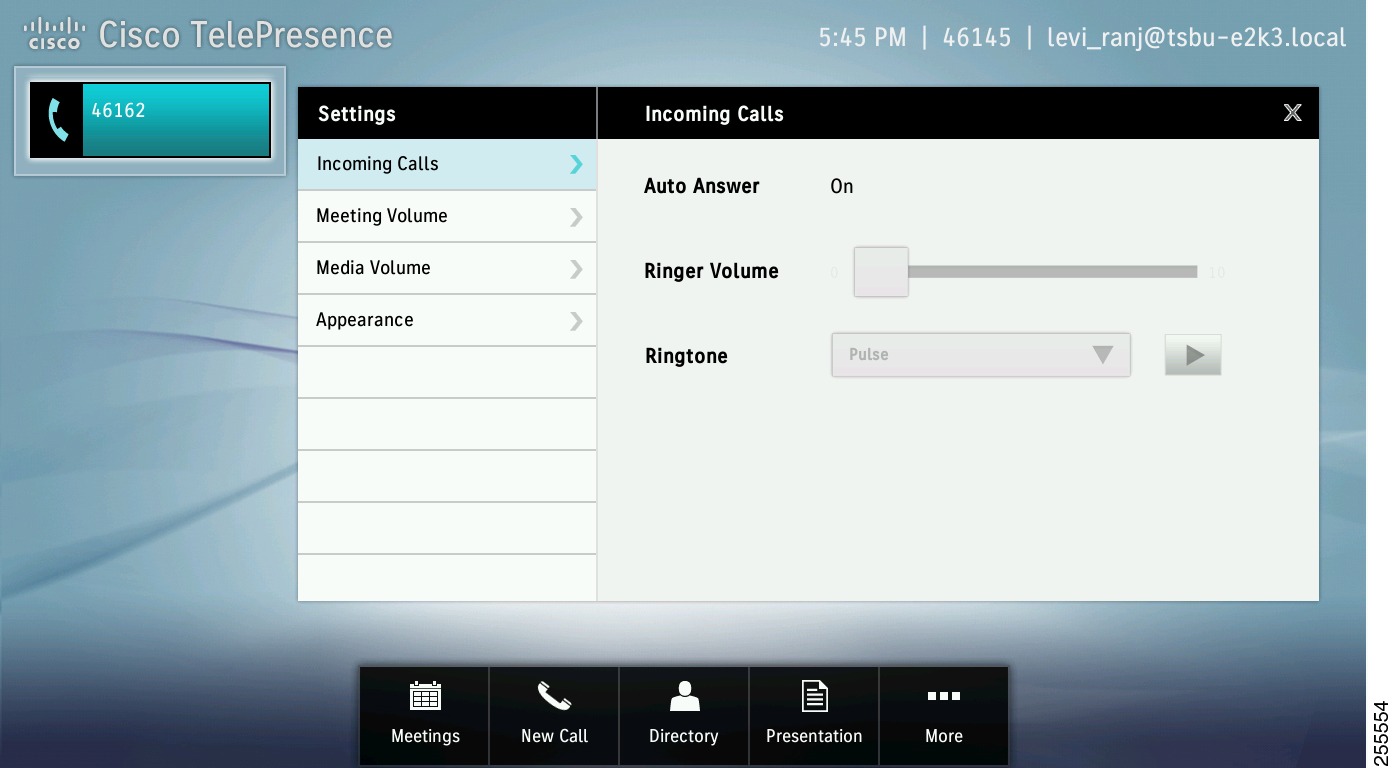
Task: Click the 5:45 PM clock text
Action: tap(862, 38)
